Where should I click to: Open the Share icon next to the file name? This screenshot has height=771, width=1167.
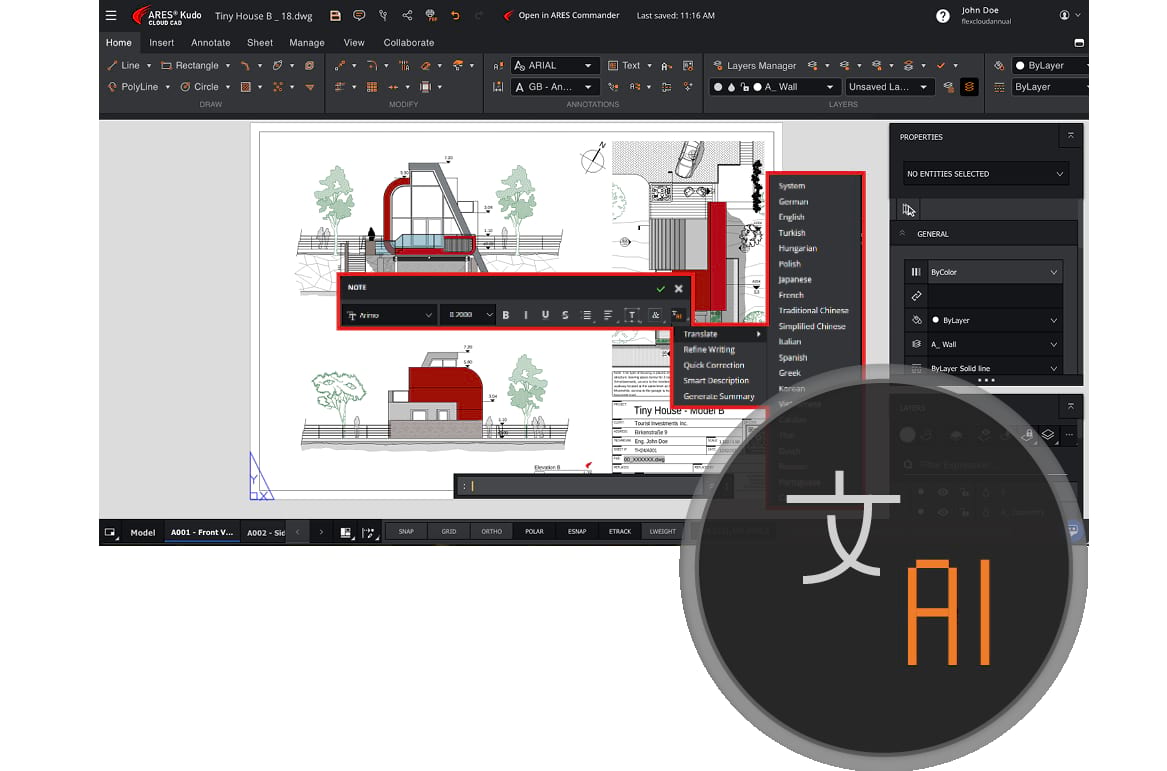tap(407, 15)
